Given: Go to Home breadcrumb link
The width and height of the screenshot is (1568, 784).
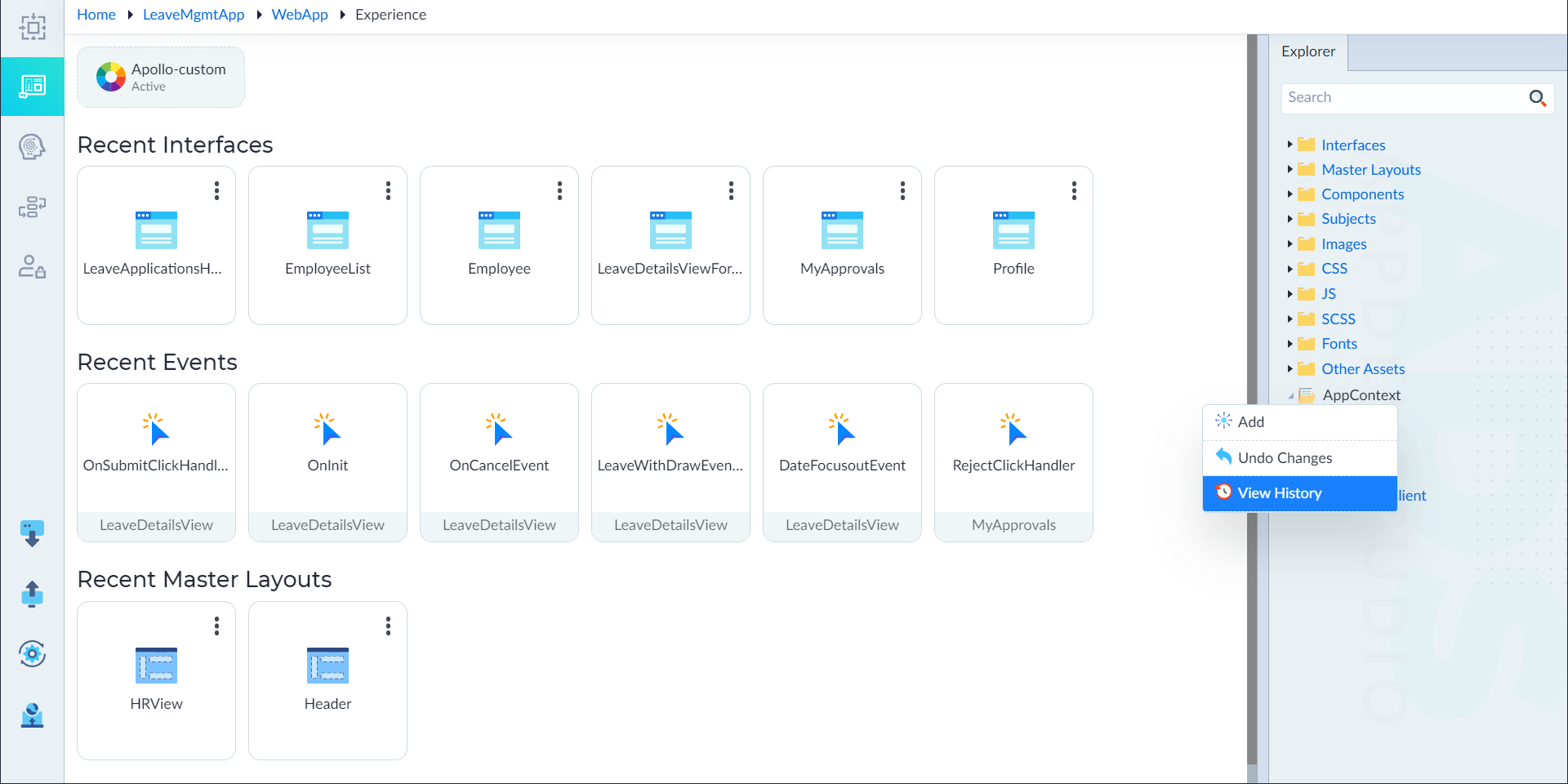Looking at the screenshot, I should point(96,15).
